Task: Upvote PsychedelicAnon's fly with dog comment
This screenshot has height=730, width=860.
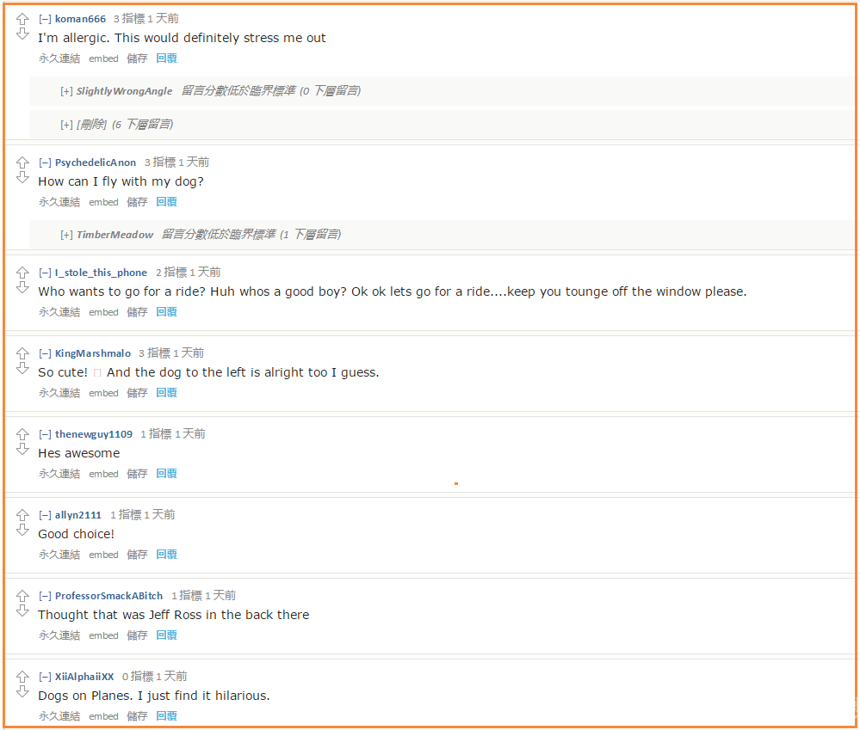Action: [x=22, y=163]
